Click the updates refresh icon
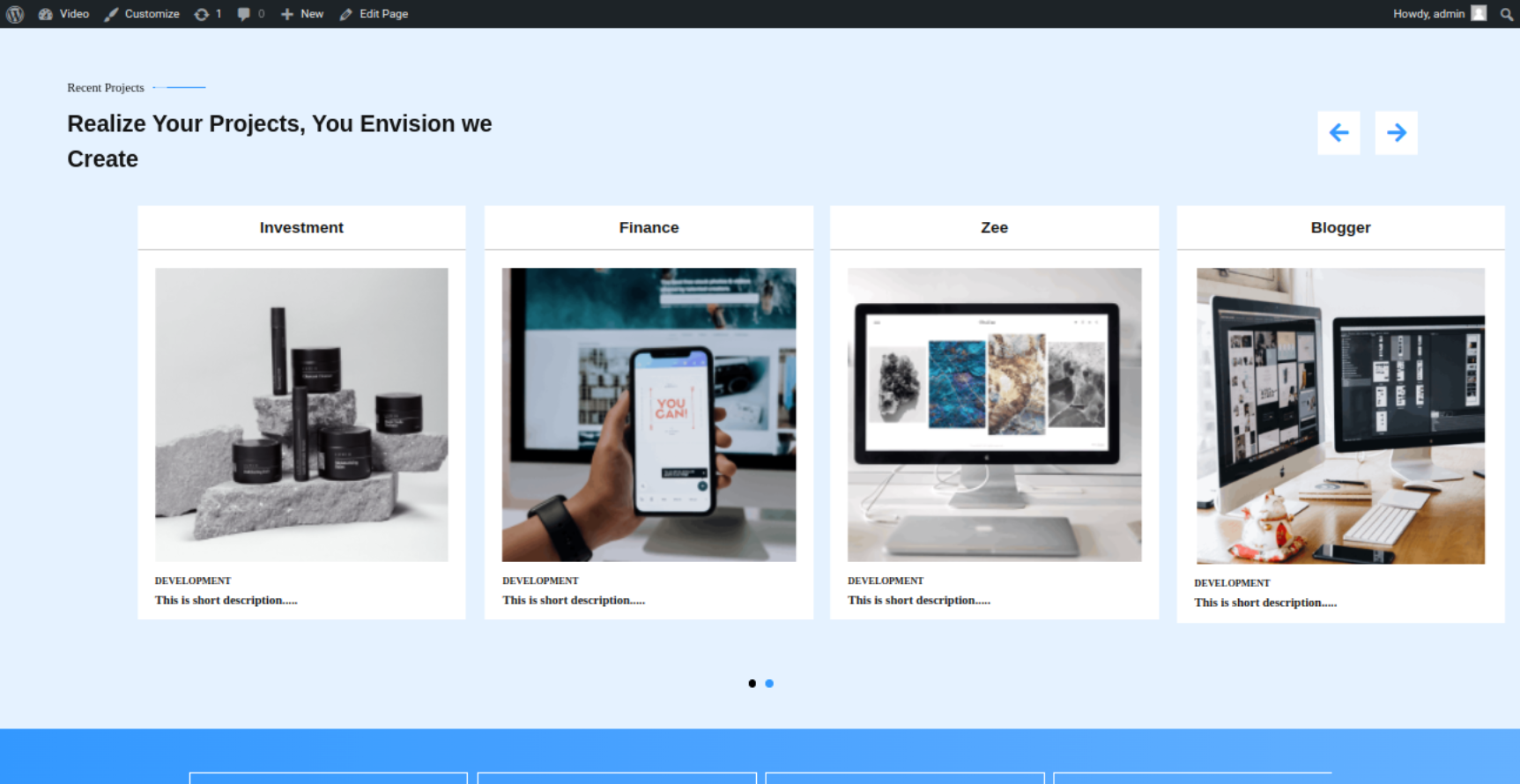This screenshot has width=1520, height=784. 203,14
